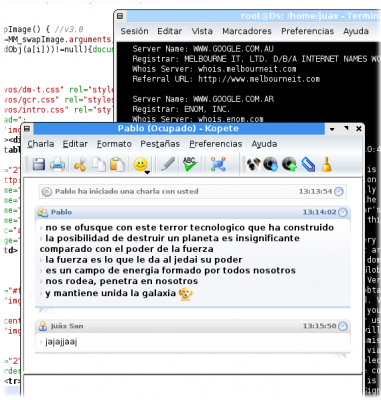Open Kopete's Preferencias menu

(x=216, y=144)
